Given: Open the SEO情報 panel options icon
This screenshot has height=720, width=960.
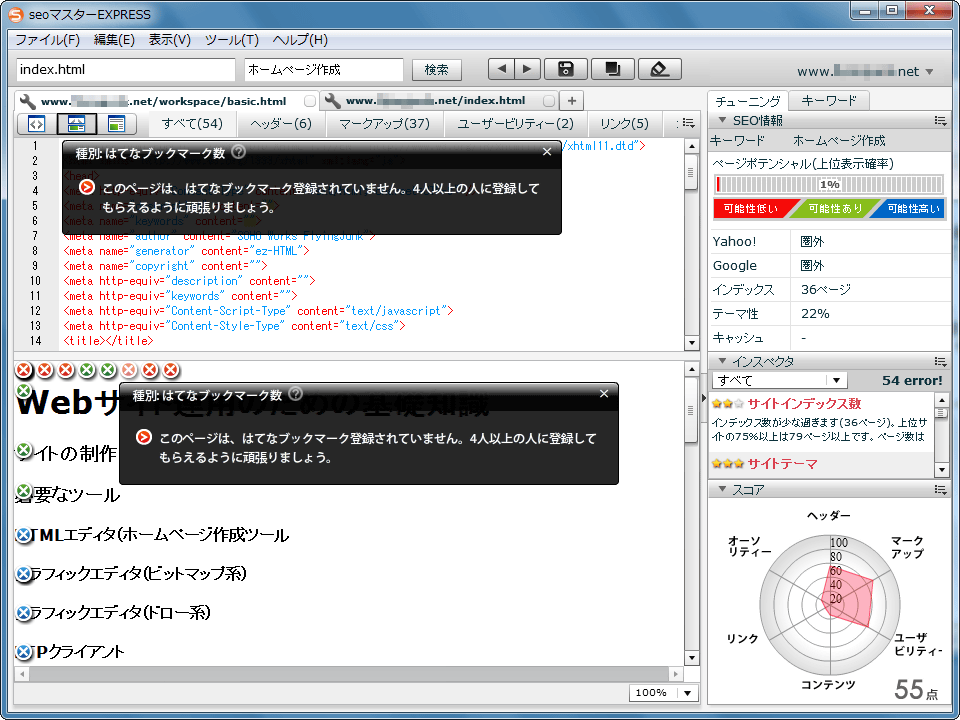Looking at the screenshot, I should click(940, 121).
